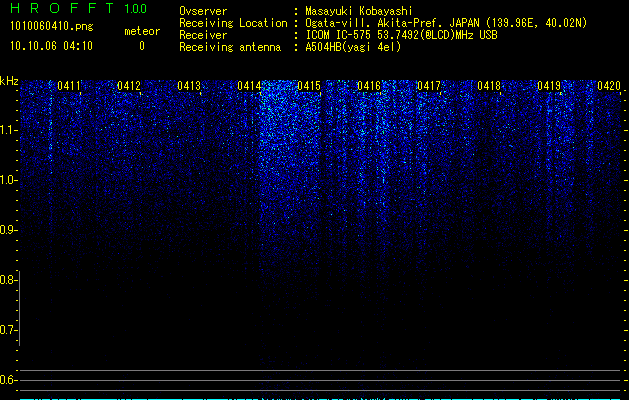Click the 0414 time marker
Image resolution: width=629 pixels, height=400 pixels.
(x=249, y=86)
